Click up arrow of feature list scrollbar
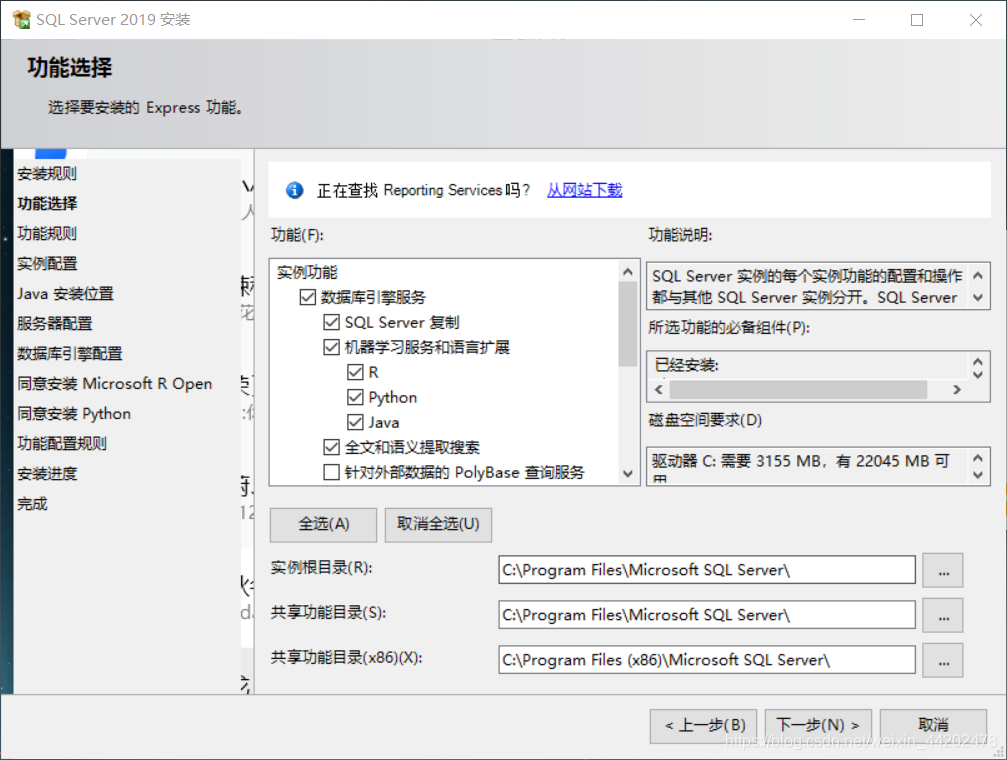 click(x=628, y=272)
